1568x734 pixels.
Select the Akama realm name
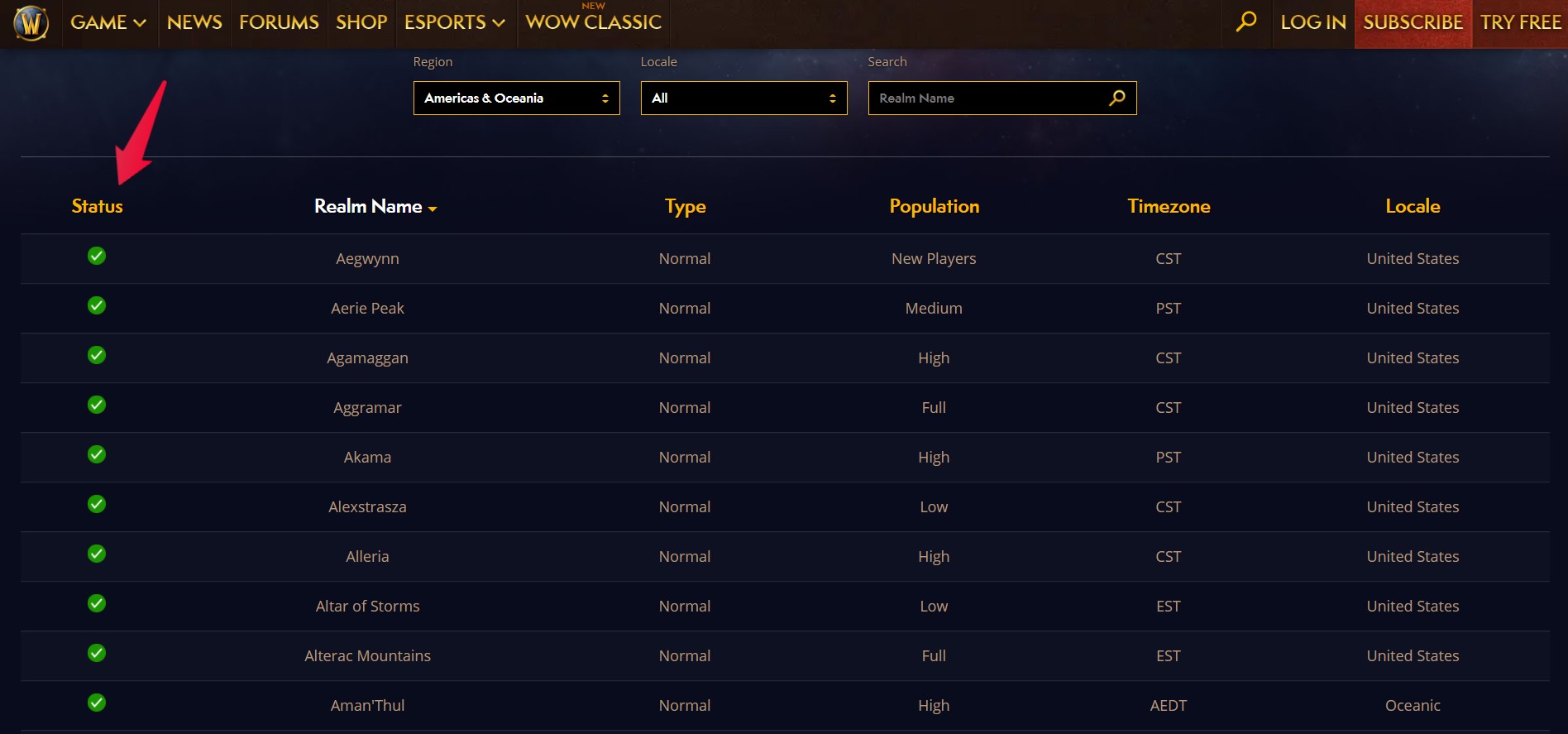[x=367, y=458]
